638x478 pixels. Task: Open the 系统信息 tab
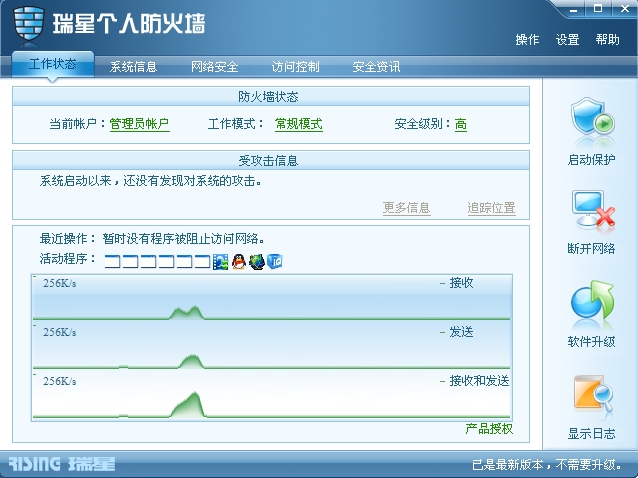(133, 67)
